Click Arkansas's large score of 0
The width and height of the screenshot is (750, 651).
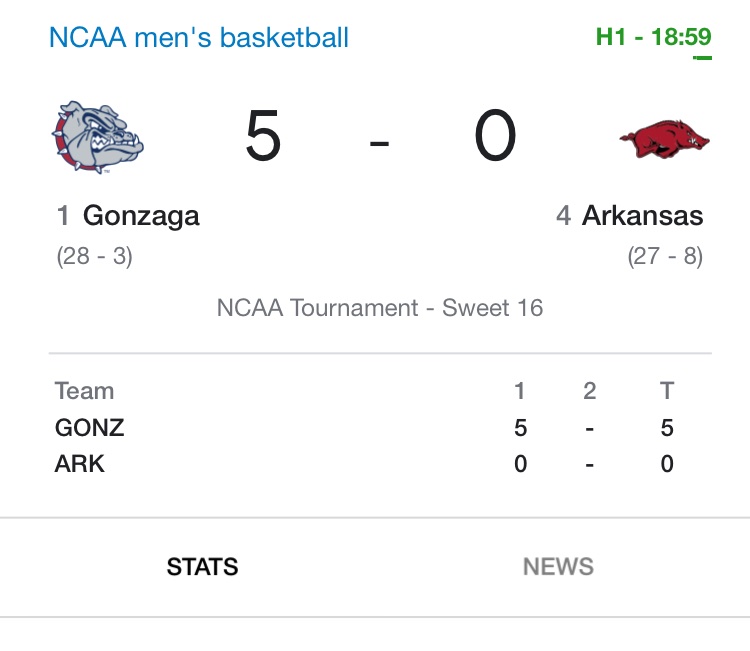click(x=495, y=137)
